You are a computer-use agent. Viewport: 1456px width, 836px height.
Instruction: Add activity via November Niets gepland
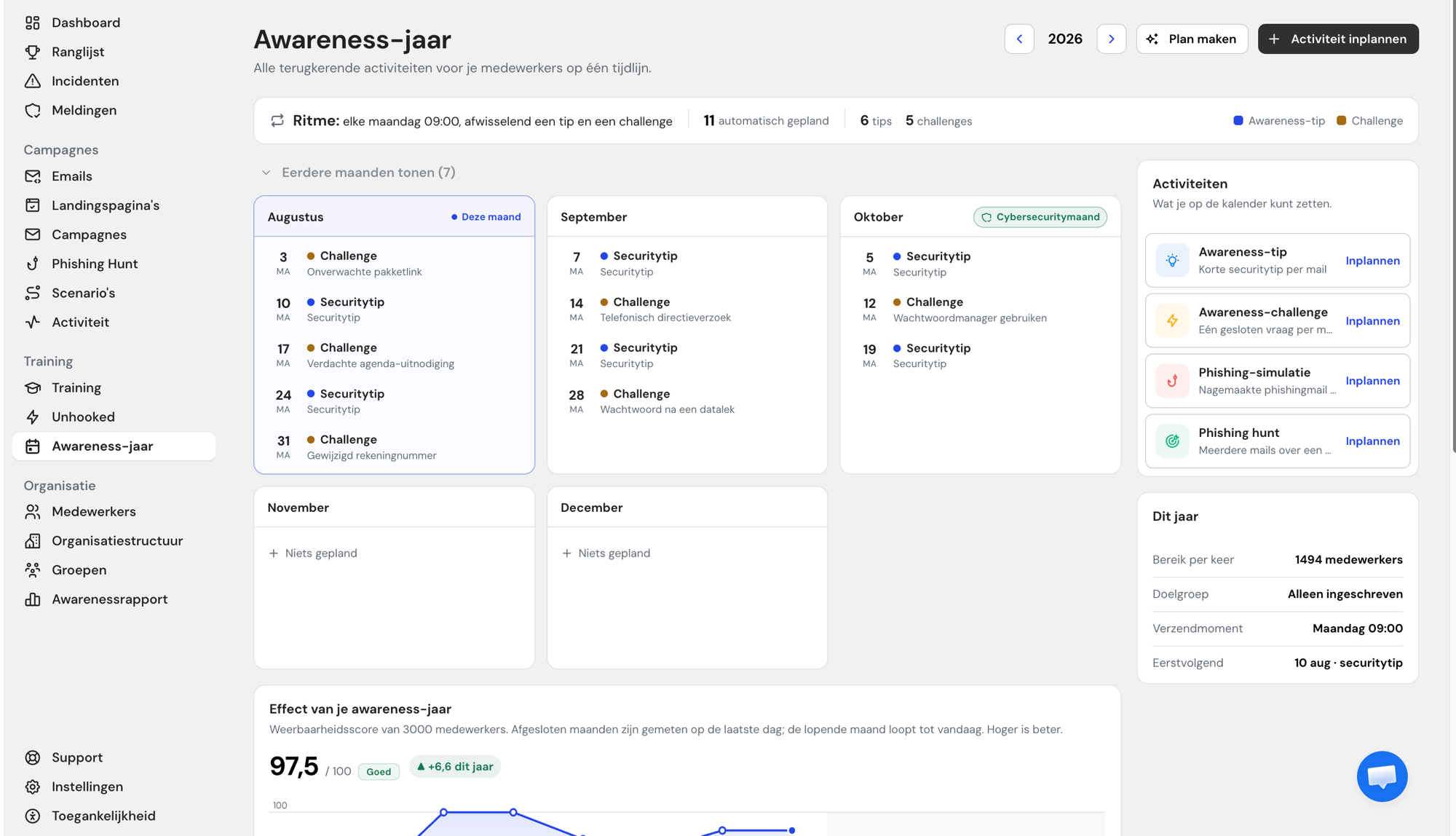pyautogui.click(x=313, y=553)
